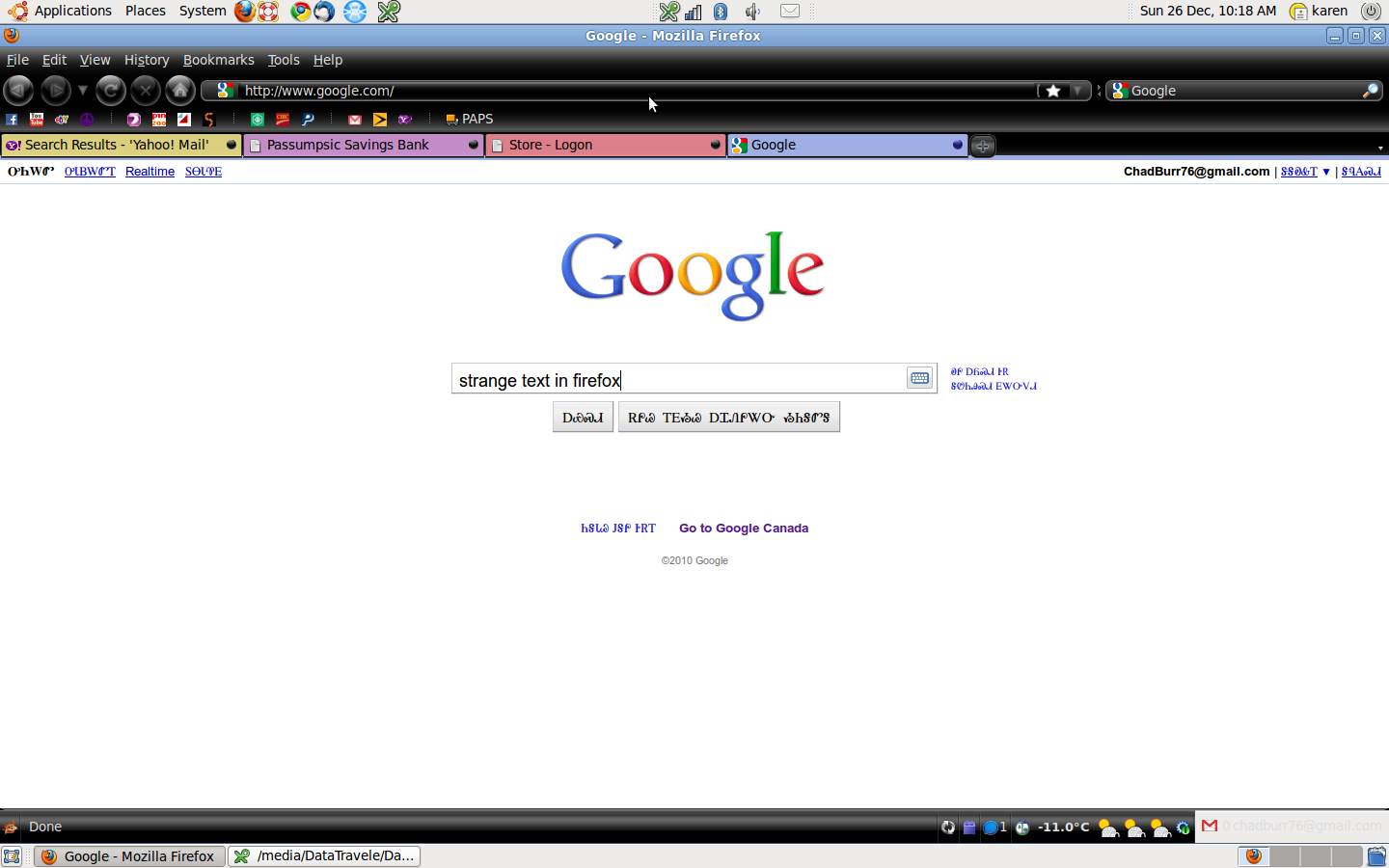
Task: Open the PayPal bookmark icon
Action: tap(308, 120)
